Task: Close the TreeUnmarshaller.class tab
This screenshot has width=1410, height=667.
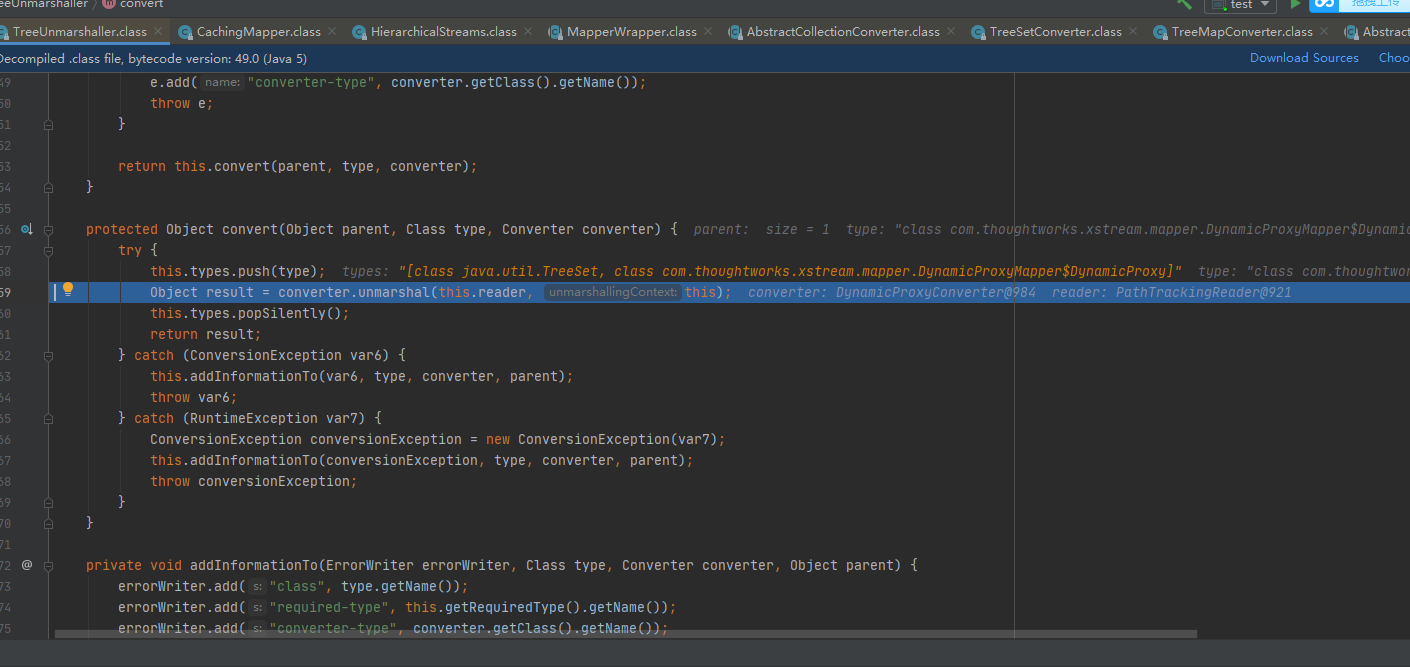Action: click(x=157, y=32)
